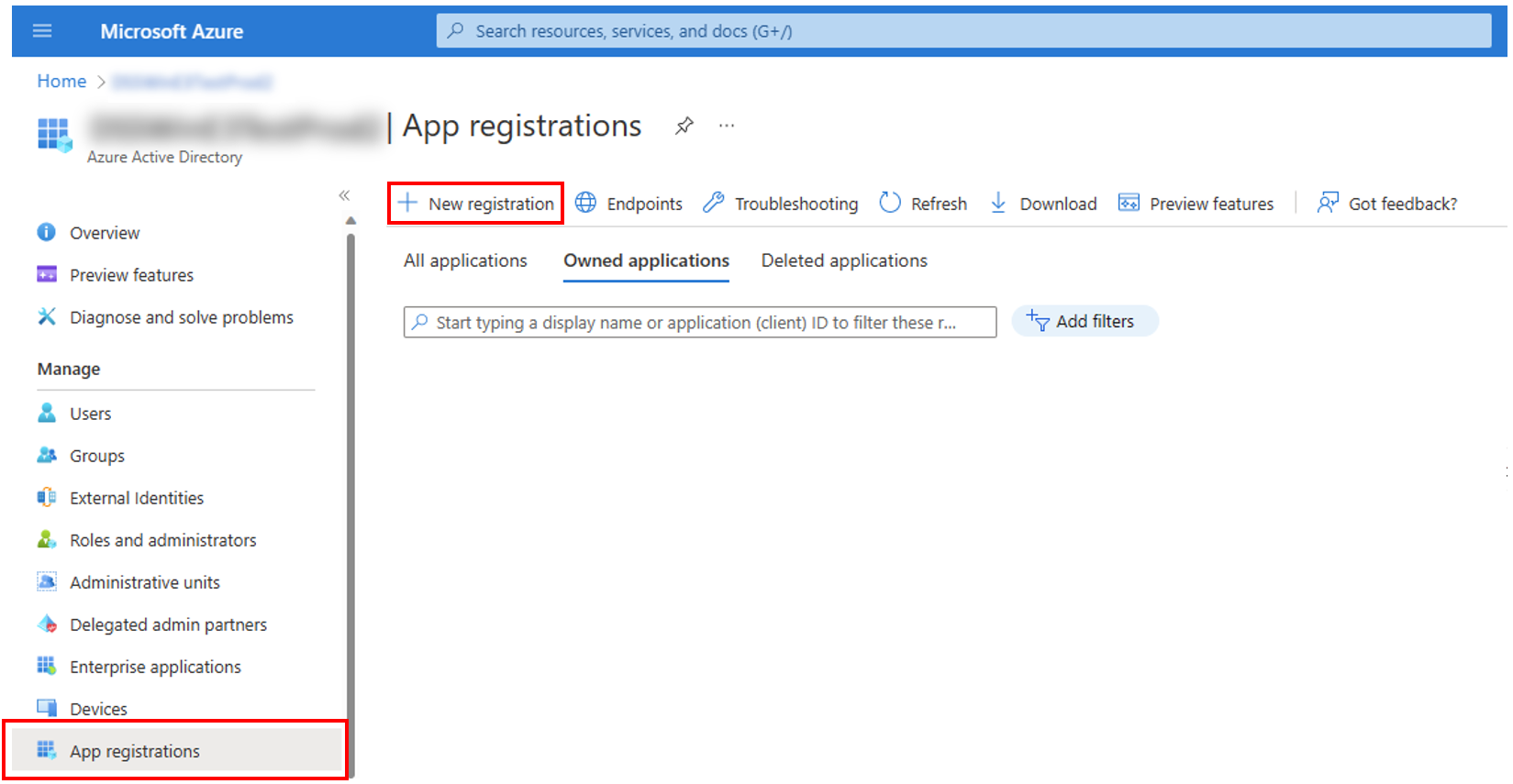Click the sidebar Preview features icon
The image size is (1513, 784).
pos(46,274)
